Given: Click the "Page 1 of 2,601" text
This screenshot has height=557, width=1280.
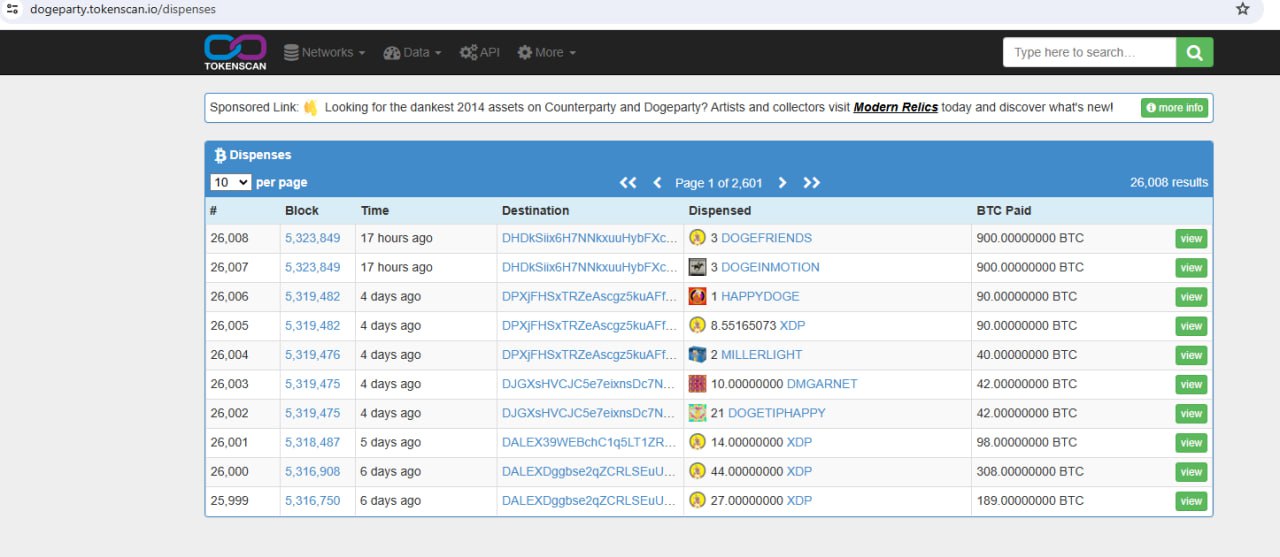Looking at the screenshot, I should [x=719, y=182].
